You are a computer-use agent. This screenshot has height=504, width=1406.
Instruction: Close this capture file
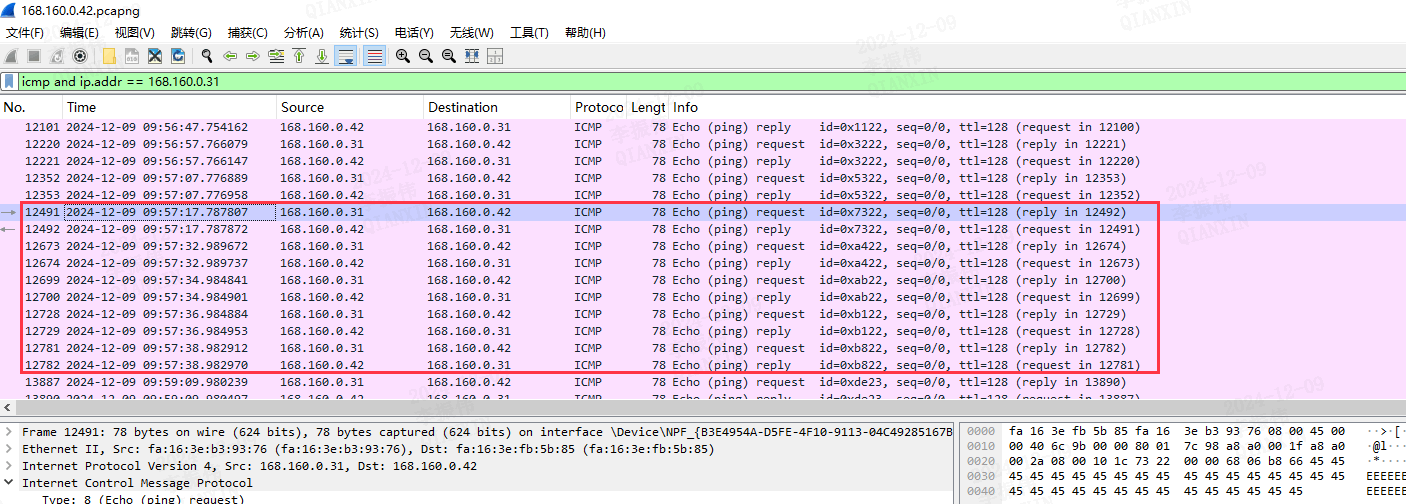(x=155, y=56)
